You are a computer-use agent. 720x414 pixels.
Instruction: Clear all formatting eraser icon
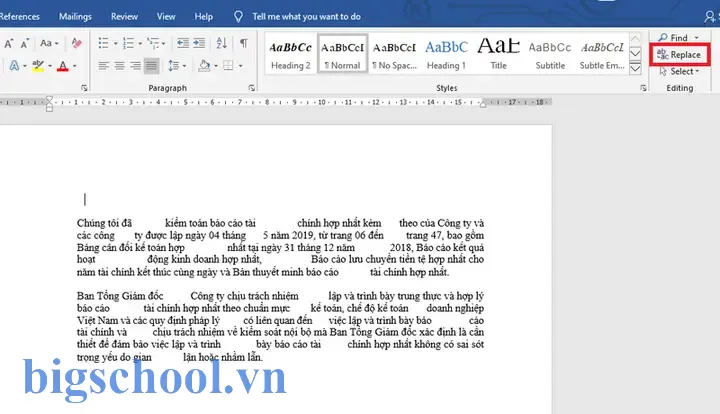[77, 43]
